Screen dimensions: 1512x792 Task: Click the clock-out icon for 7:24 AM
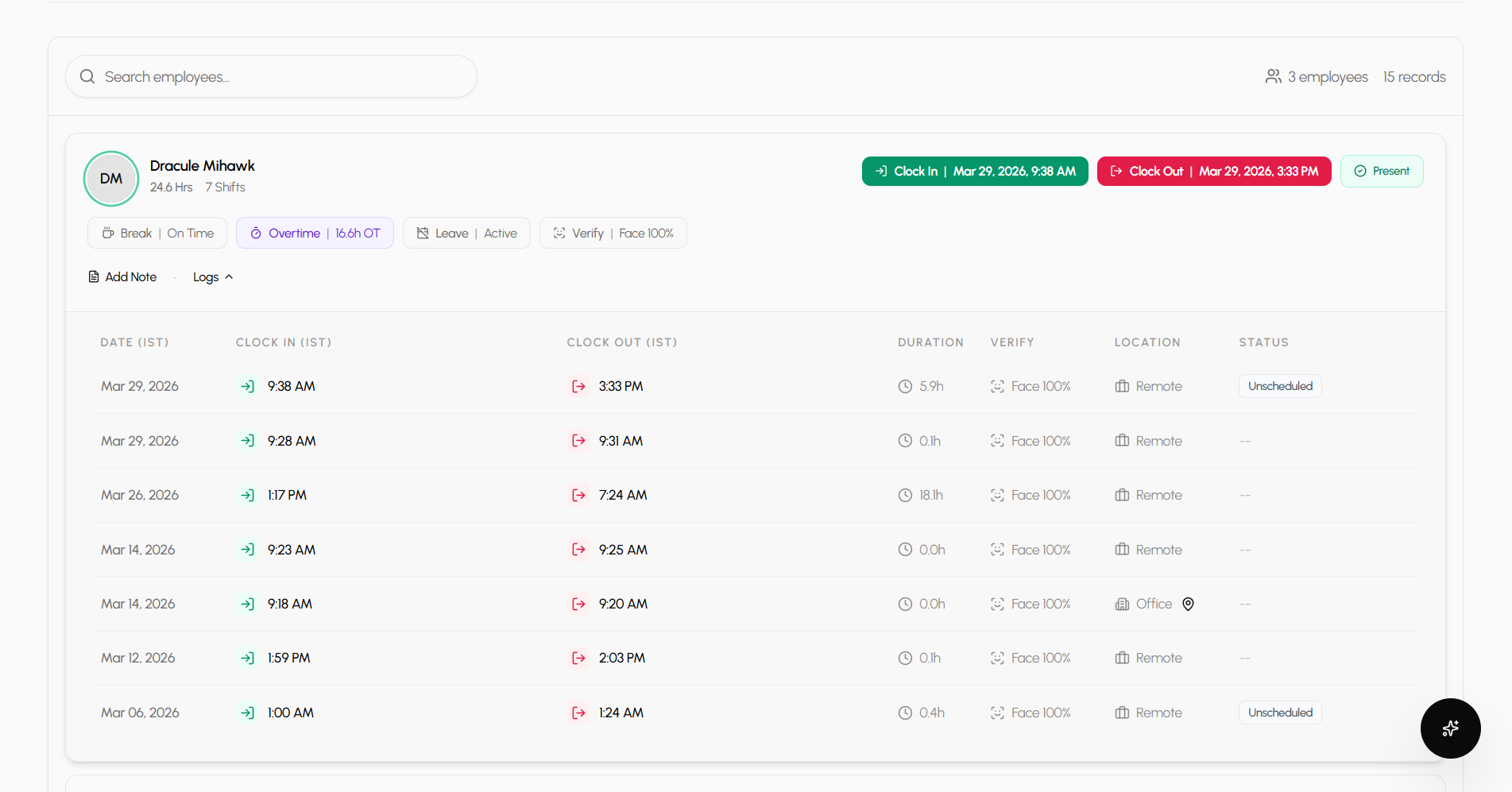[x=578, y=496]
